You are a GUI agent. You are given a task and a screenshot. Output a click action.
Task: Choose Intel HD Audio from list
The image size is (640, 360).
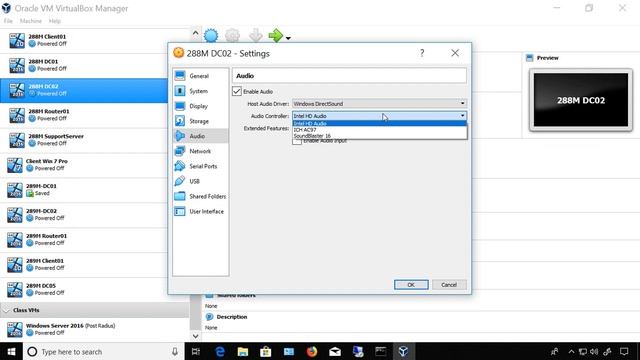tap(379, 123)
